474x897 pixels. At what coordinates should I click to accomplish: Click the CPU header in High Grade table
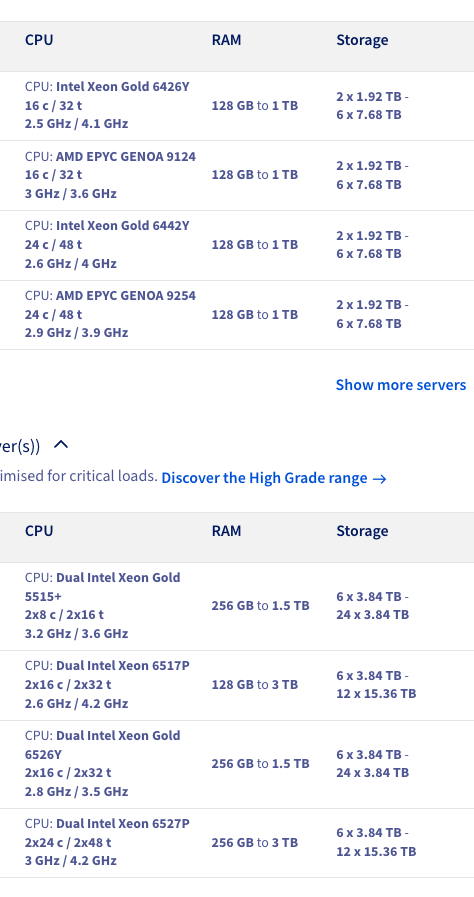pos(39,531)
